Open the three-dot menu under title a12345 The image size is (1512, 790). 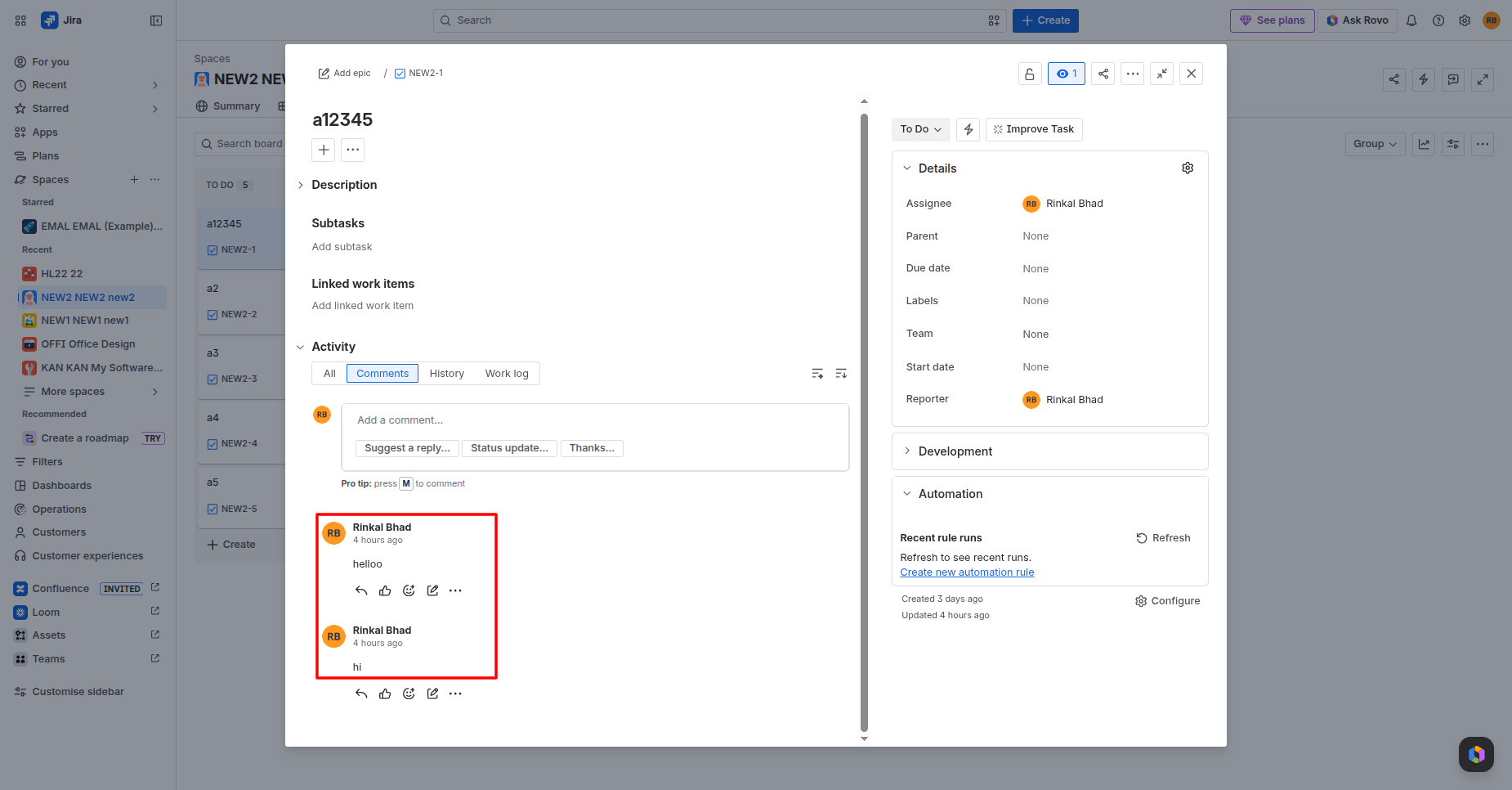point(353,150)
